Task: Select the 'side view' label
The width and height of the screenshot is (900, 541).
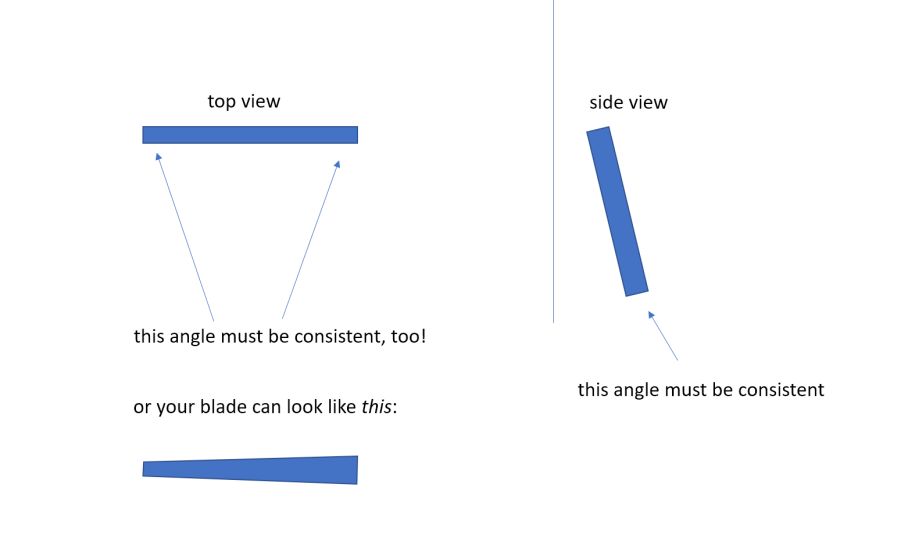Action: 629,103
